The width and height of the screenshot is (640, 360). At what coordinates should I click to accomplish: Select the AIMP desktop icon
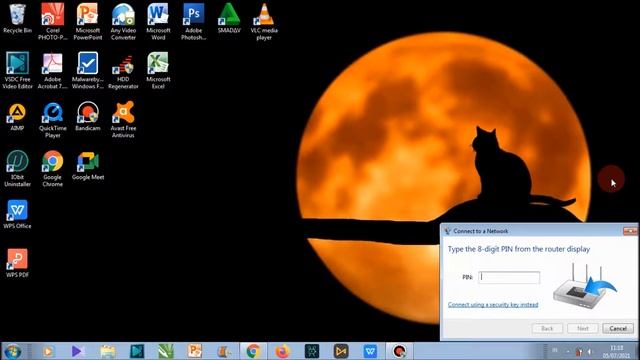point(17,117)
